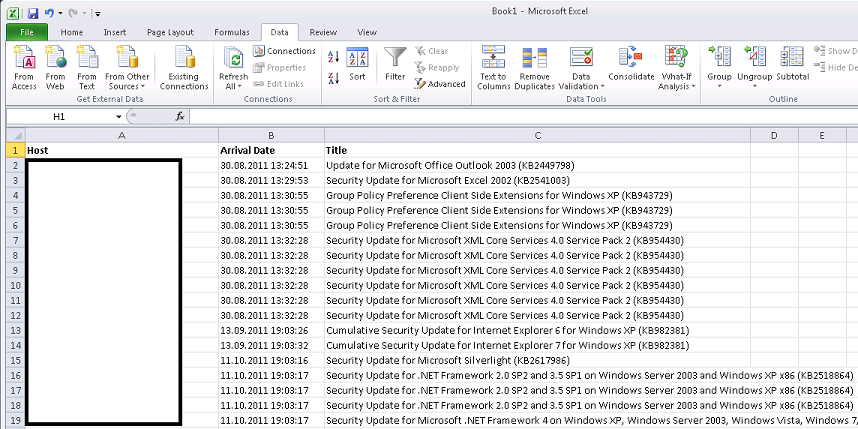Click the Select All corner button
Viewport: 858px width, 429px height.
coord(15,135)
